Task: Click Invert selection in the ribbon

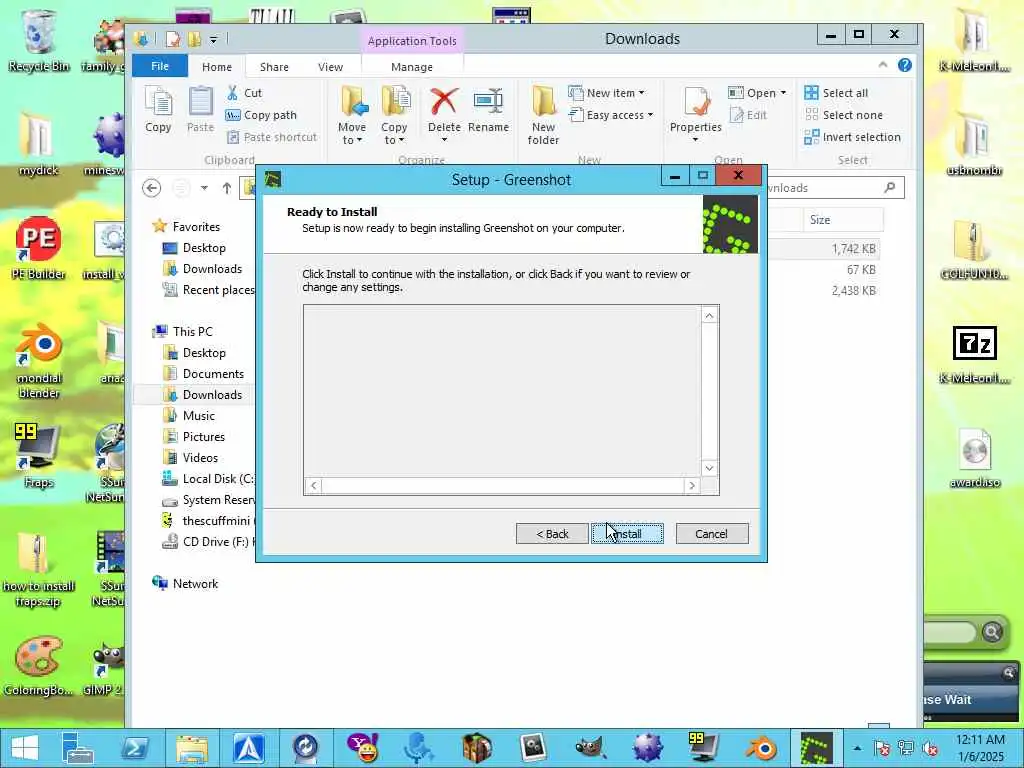Action: (853, 137)
